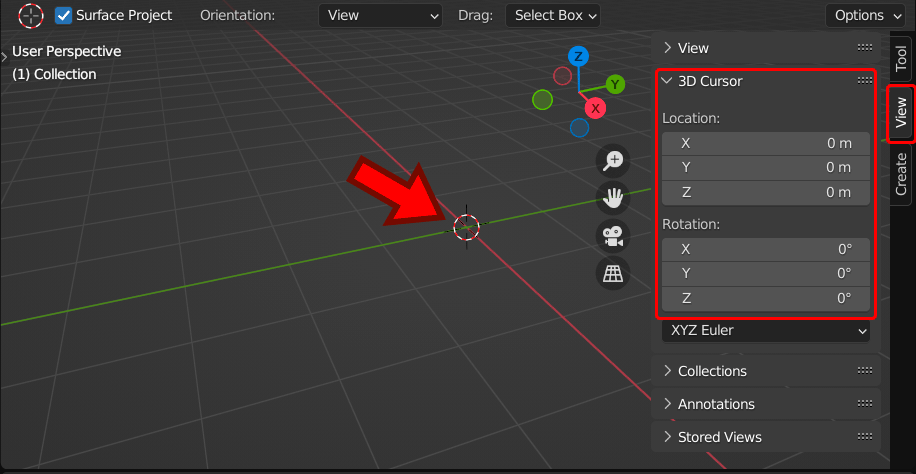Screen dimensions: 916x474
Task: Click the green Y axis on gizmo
Action: 615,84
